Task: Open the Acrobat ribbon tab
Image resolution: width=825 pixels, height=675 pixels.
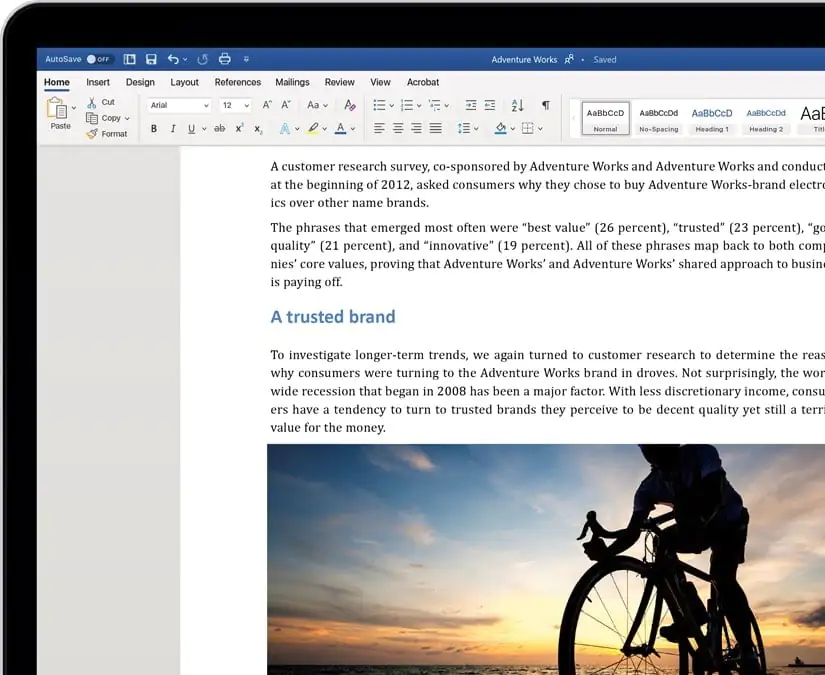Action: [x=423, y=82]
